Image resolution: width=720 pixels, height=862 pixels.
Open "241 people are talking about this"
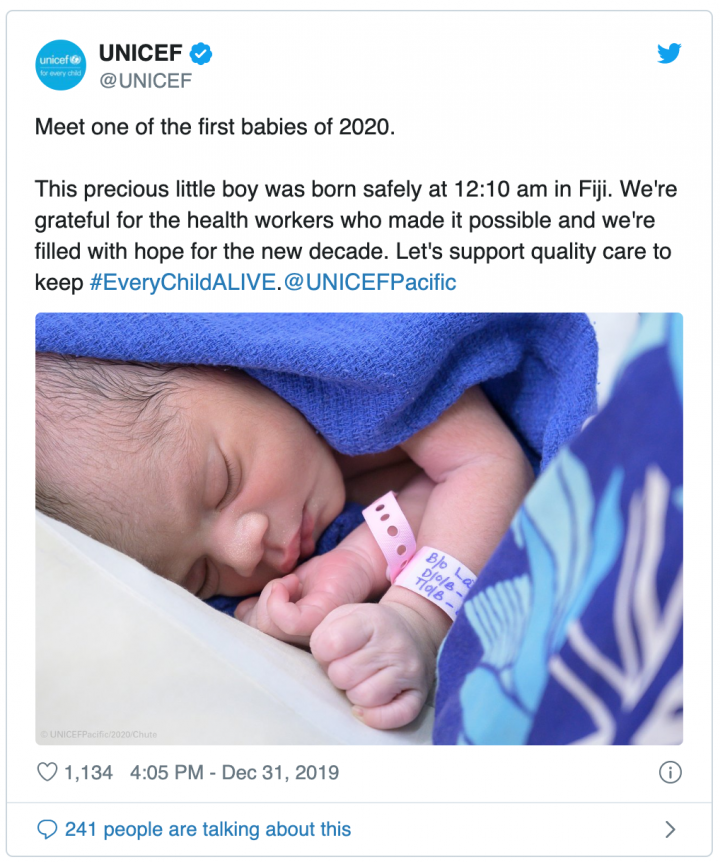208,829
